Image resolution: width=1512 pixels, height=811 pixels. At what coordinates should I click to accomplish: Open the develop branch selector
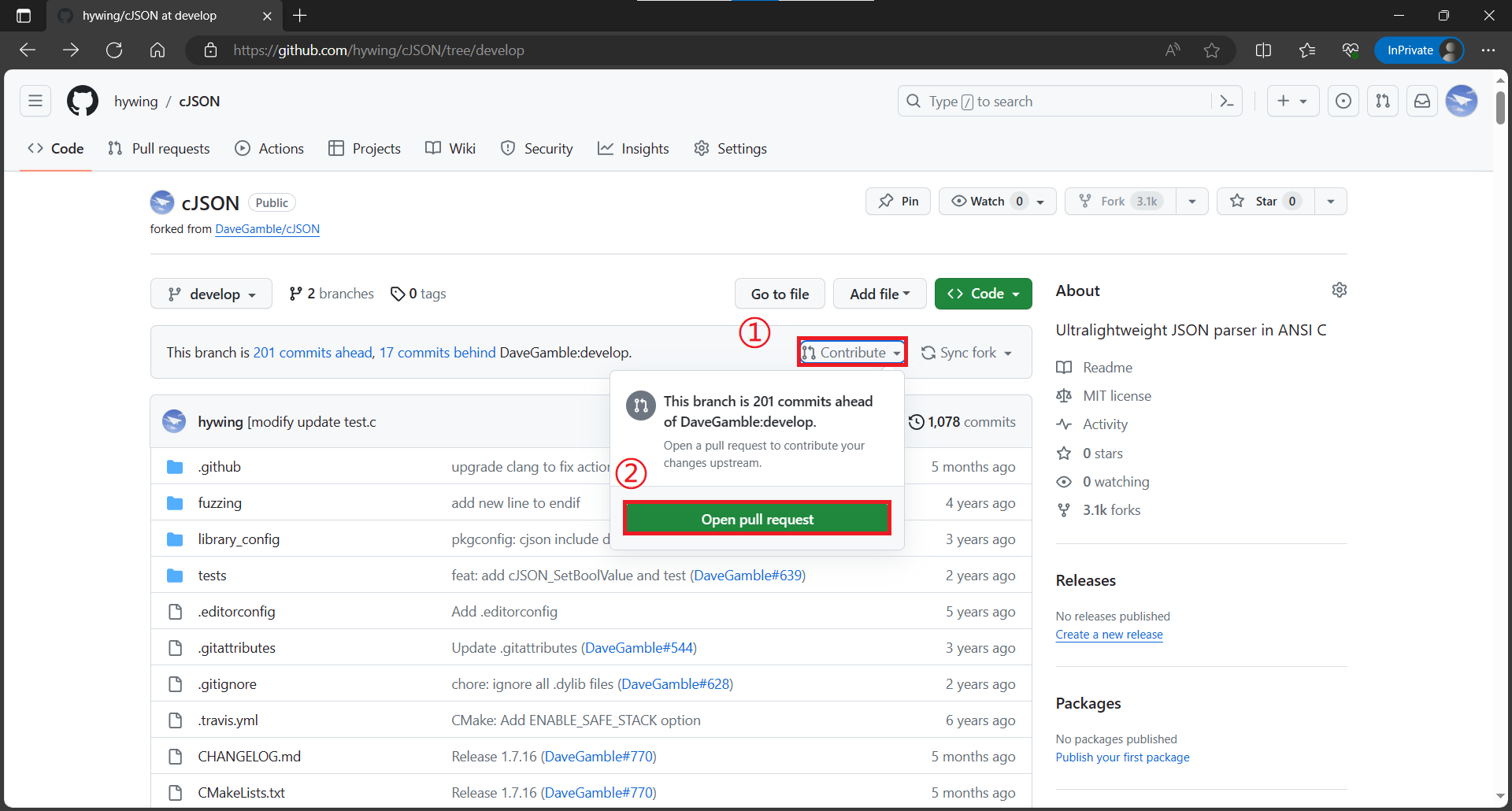tap(211, 294)
